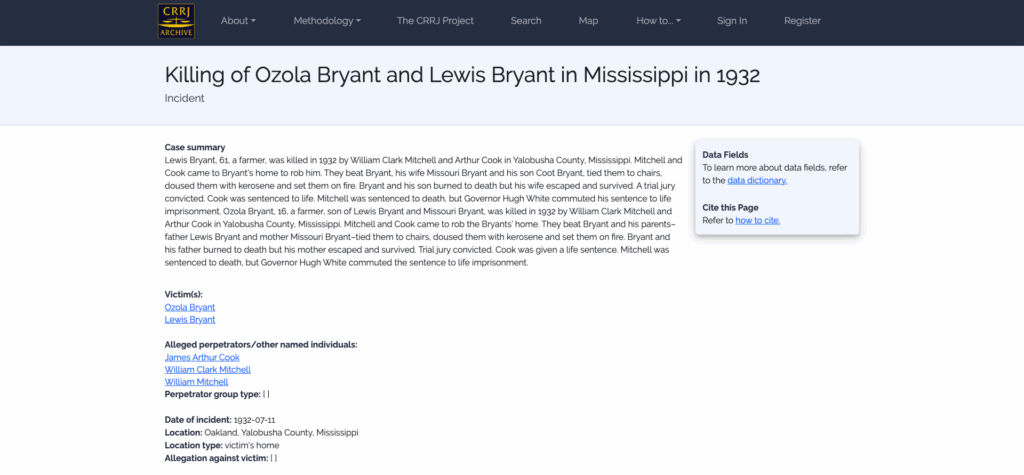View James Arthur Cook's profile
The height and width of the screenshot is (475, 1024).
202,357
